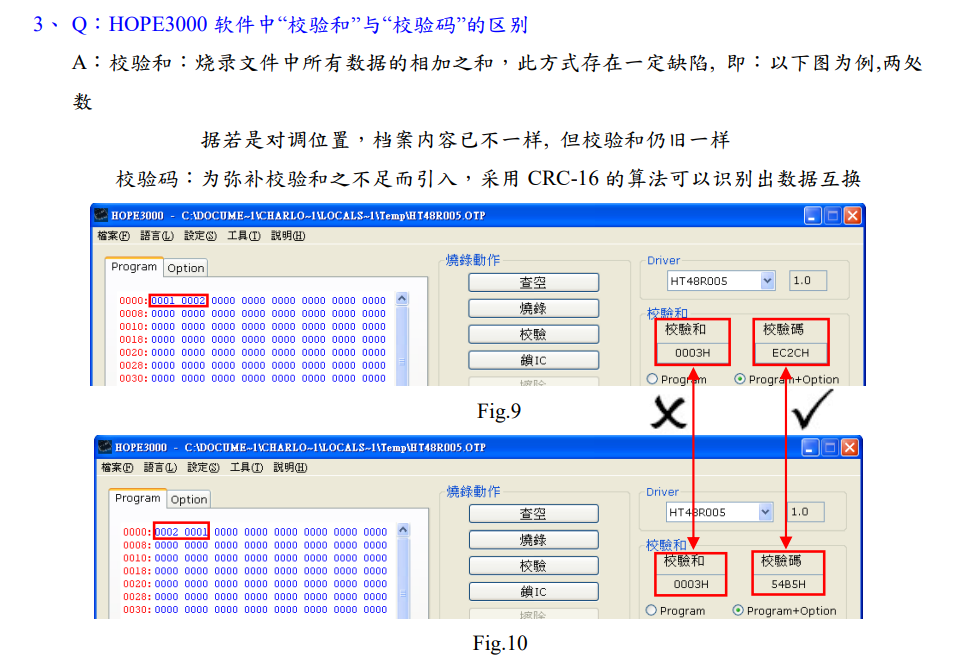
Task: Close the Fig.9 HOPE3000 window
Action: click(x=853, y=216)
